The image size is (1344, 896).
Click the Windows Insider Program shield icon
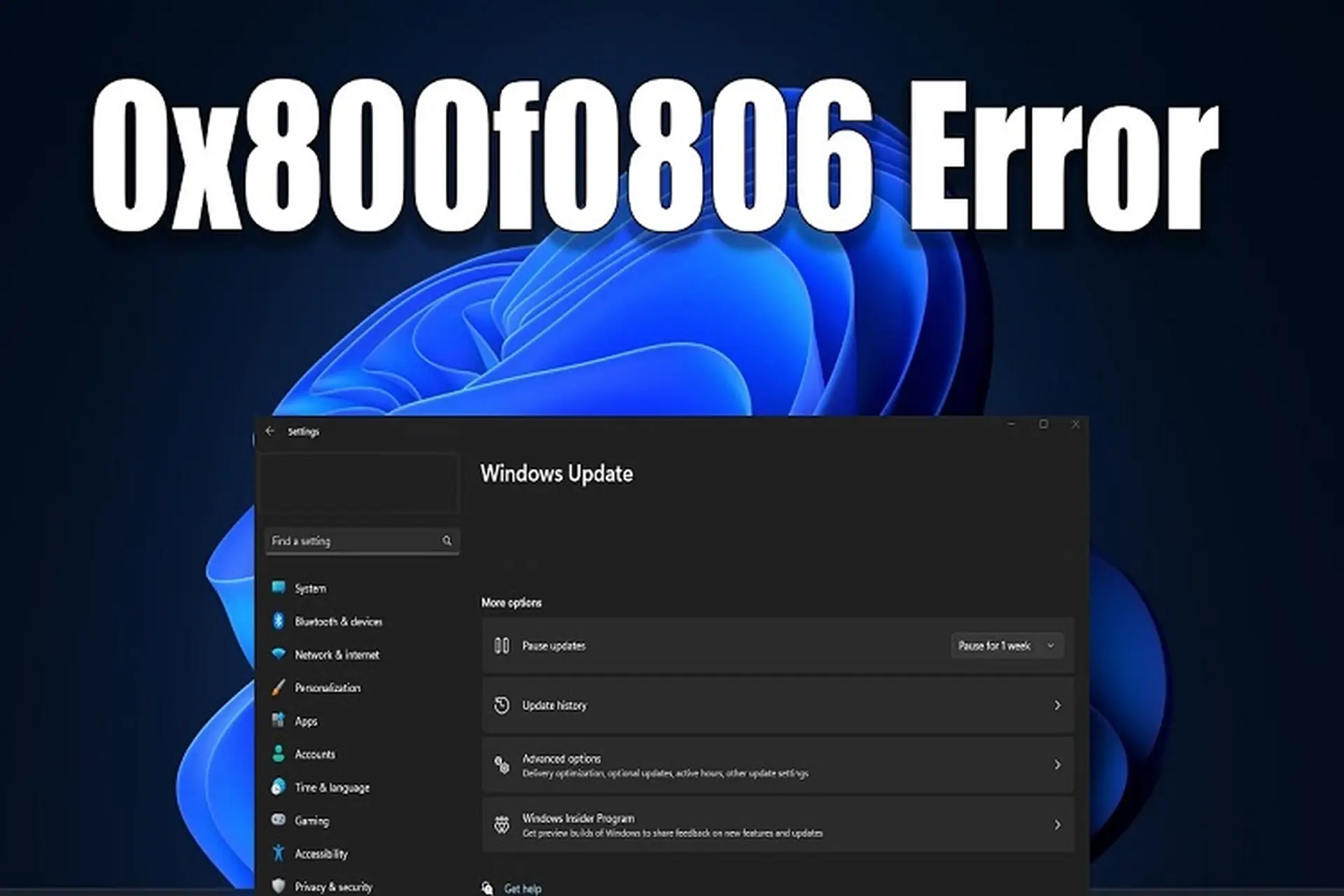click(x=501, y=825)
